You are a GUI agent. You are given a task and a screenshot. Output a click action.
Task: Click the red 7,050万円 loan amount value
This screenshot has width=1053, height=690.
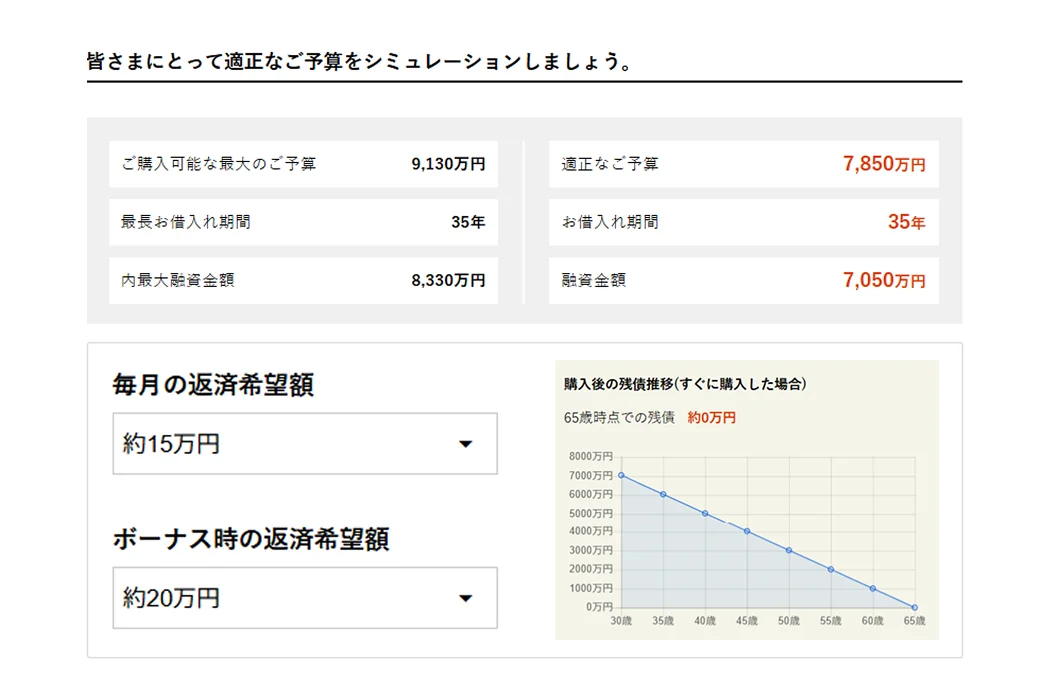coord(883,281)
